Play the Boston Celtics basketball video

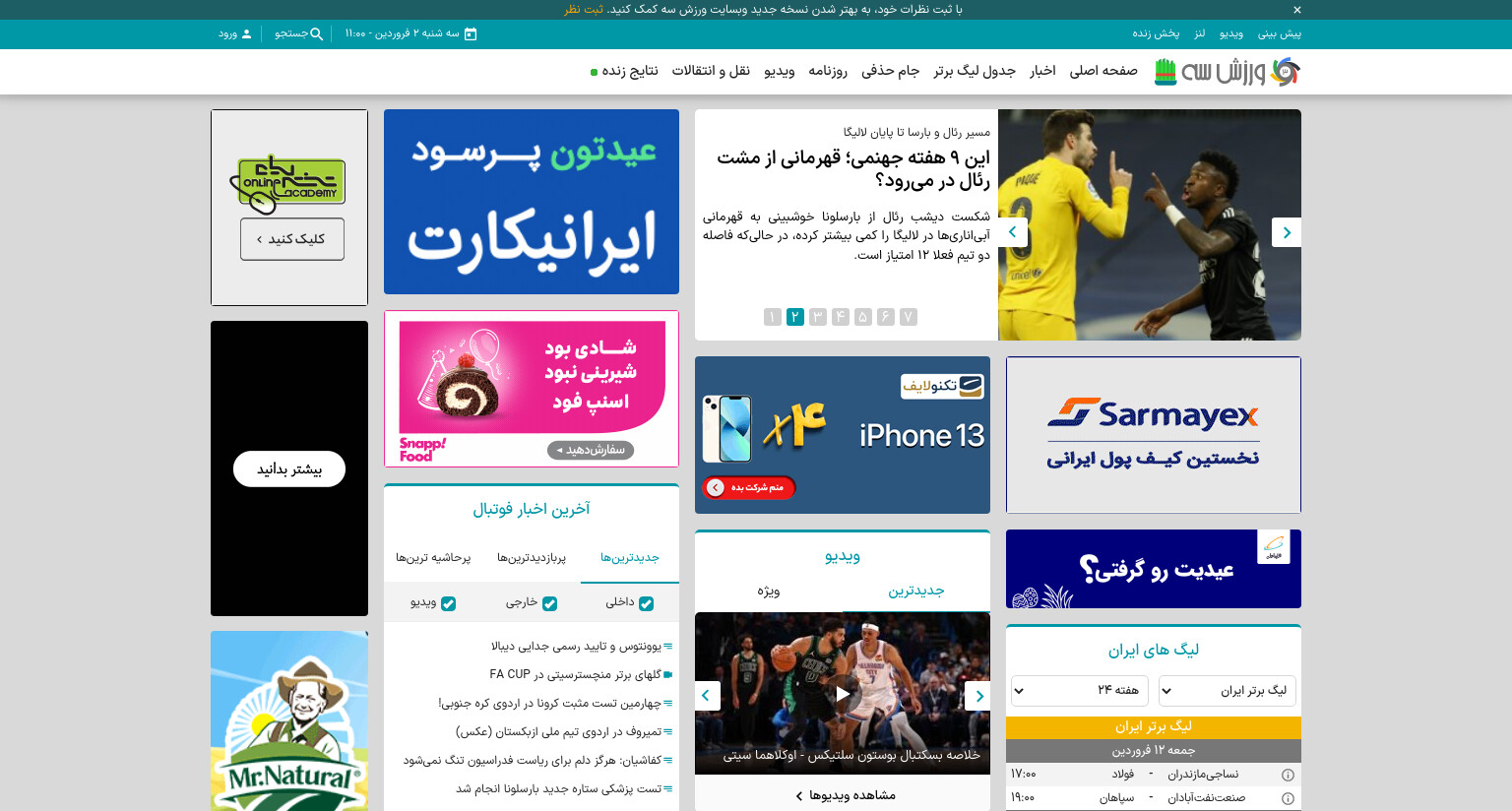(x=843, y=694)
